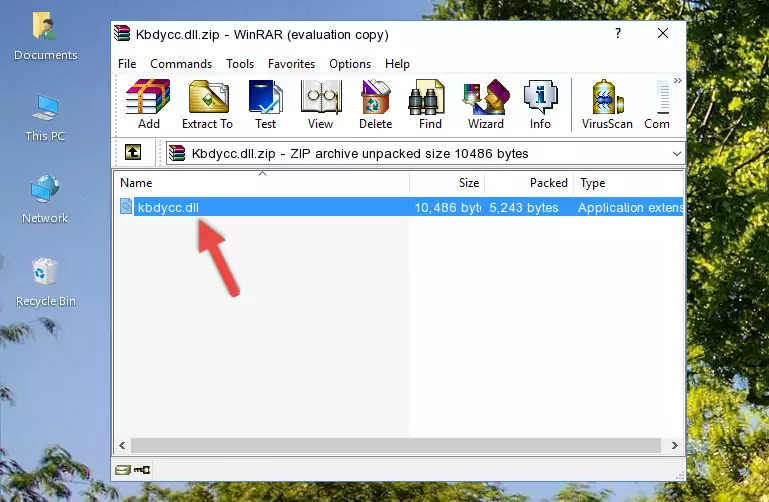Screen dimensions: 769x502
Task: Click the Delete toolbar icon
Action: [x=376, y=104]
